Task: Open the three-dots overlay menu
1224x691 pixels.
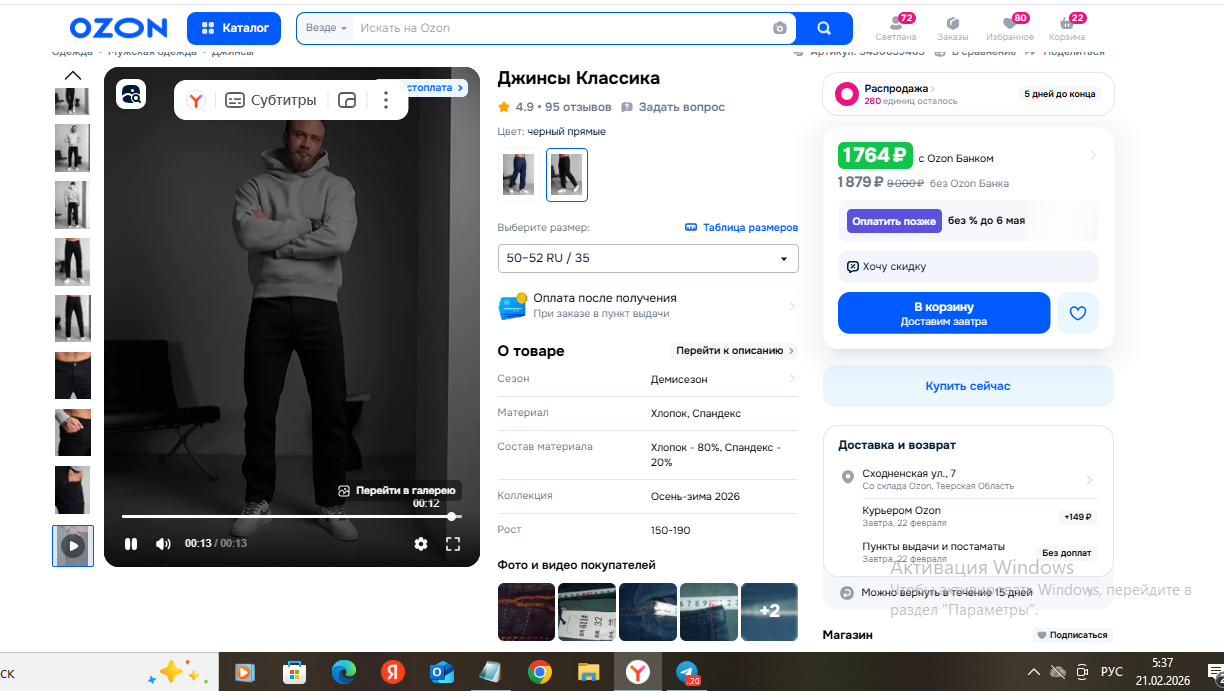Action: click(x=386, y=100)
